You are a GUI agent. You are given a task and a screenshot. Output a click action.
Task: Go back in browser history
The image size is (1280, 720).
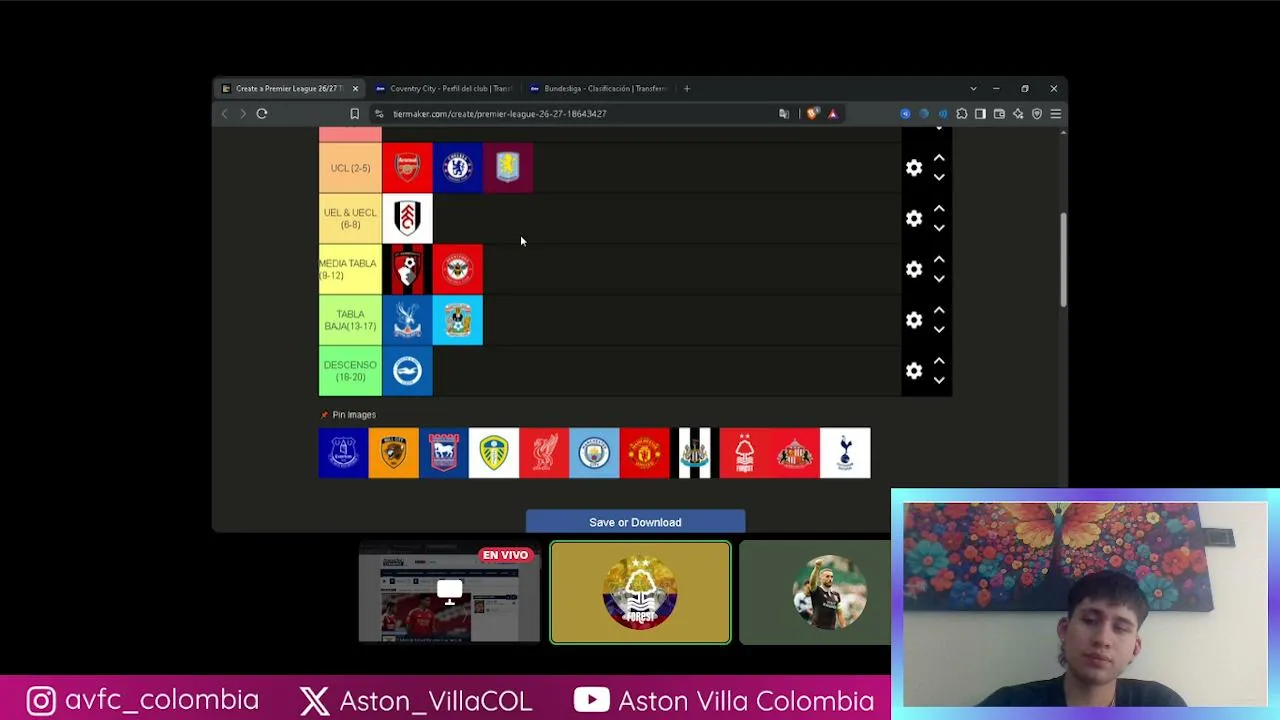(x=224, y=114)
